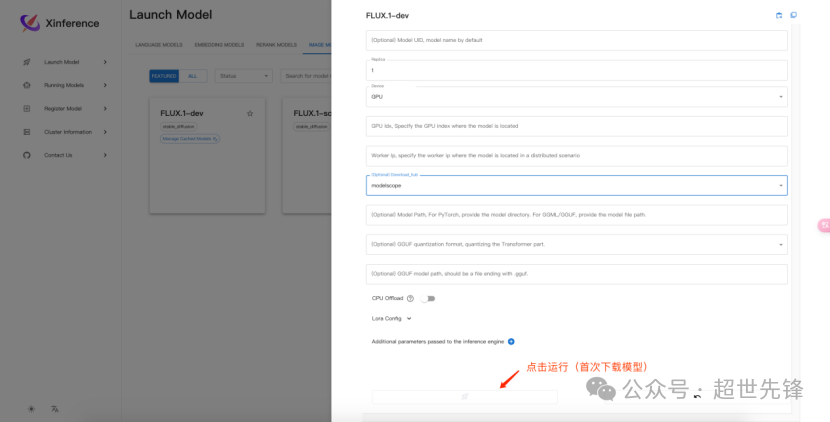
Task: Open the Device dropdown showing GPU
Action: [576, 97]
